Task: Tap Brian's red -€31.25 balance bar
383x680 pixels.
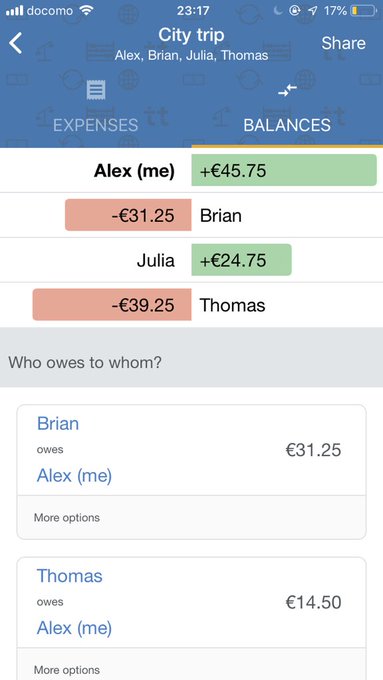Action: (x=128, y=215)
